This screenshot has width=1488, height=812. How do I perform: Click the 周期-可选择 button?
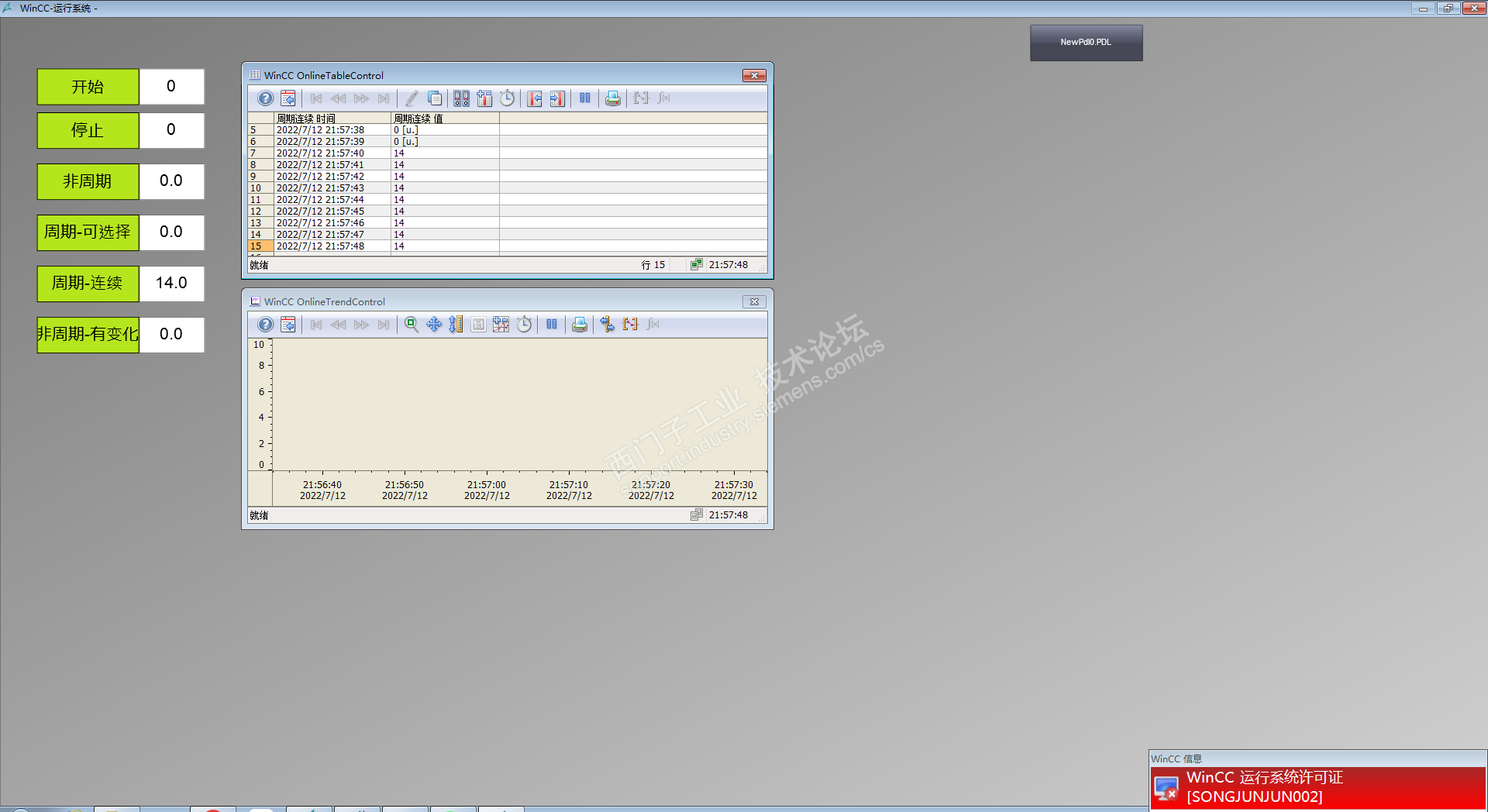88,232
